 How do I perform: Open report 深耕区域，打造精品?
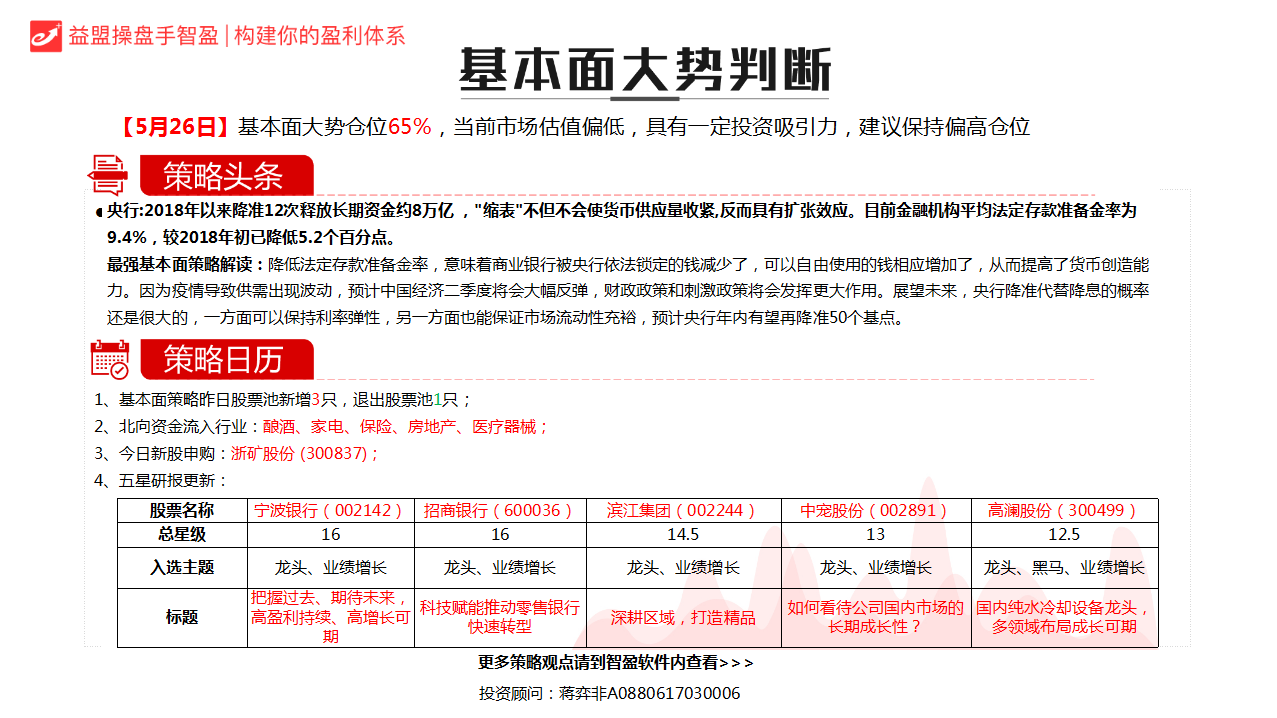[683, 617]
